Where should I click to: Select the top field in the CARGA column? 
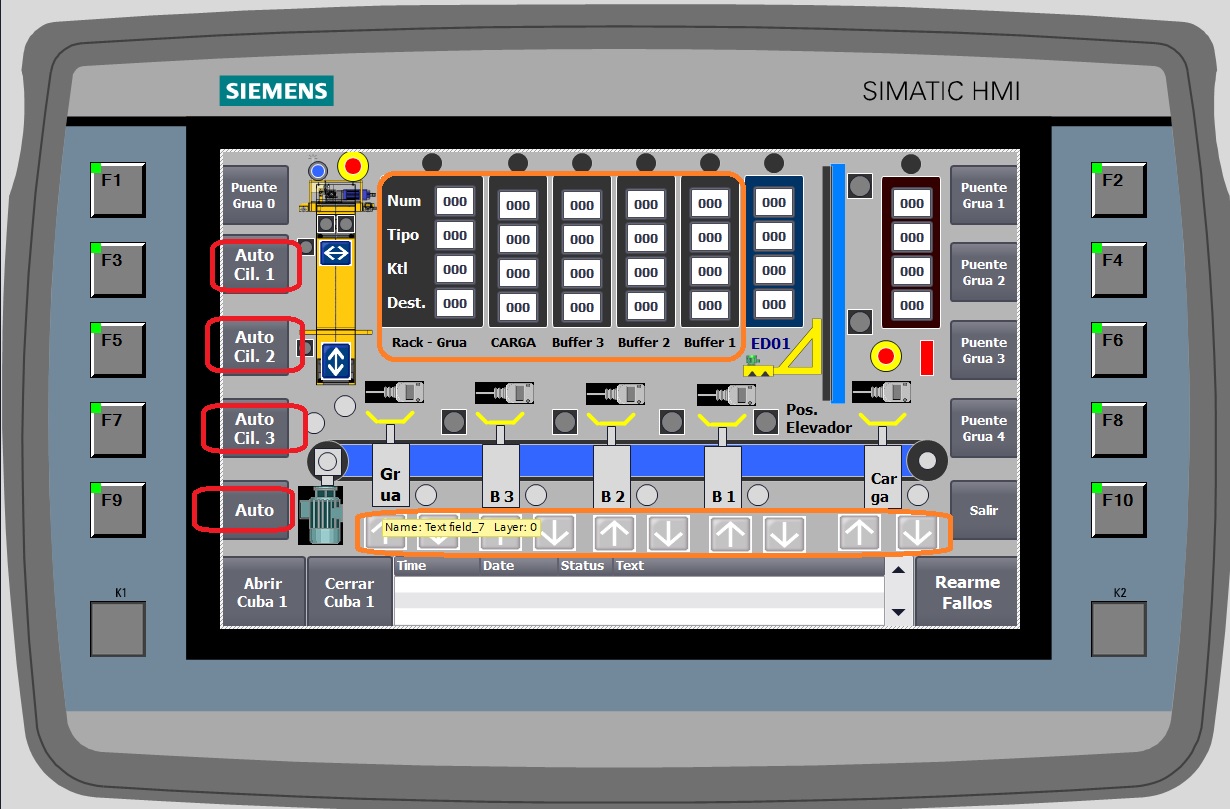518,205
